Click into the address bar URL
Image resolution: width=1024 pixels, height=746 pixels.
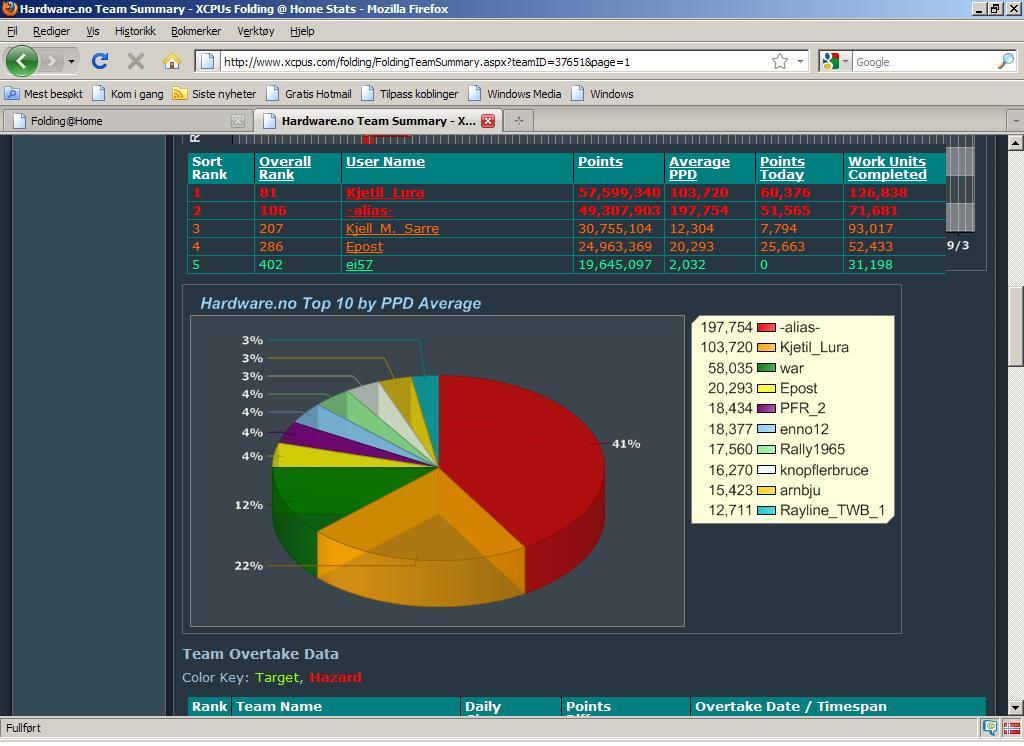point(426,62)
